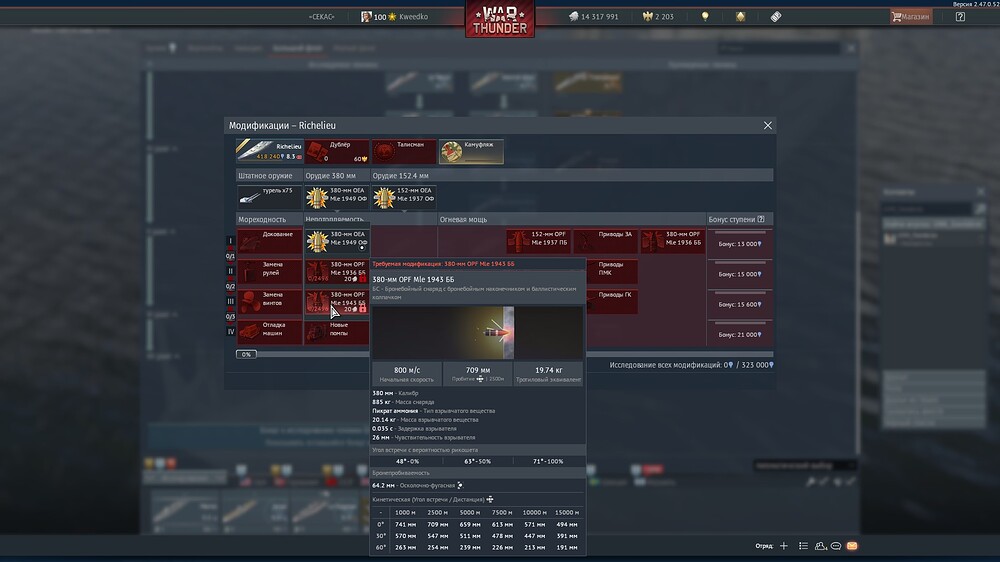Viewport: 1000px width, 562px height.
Task: Select 380-мм OPF Mle 1936 ББ firepower modification
Action: pos(673,241)
